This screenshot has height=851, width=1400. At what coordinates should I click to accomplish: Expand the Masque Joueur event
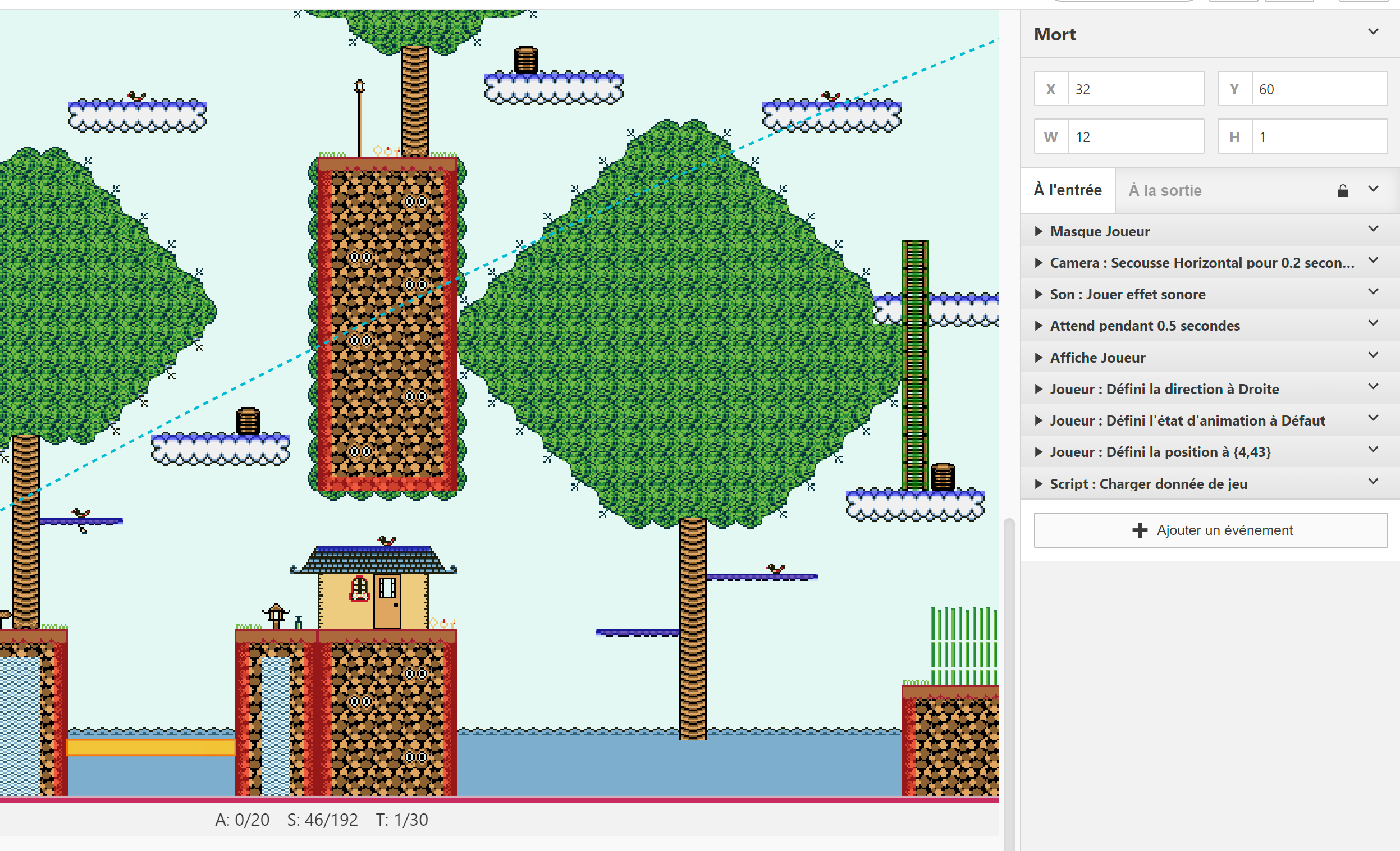click(x=1038, y=231)
